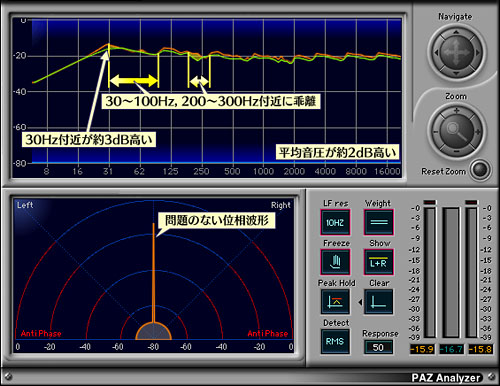The width and height of the screenshot is (500, 386).
Task: Click the Navigate pad down arrow
Action: (x=456, y=73)
